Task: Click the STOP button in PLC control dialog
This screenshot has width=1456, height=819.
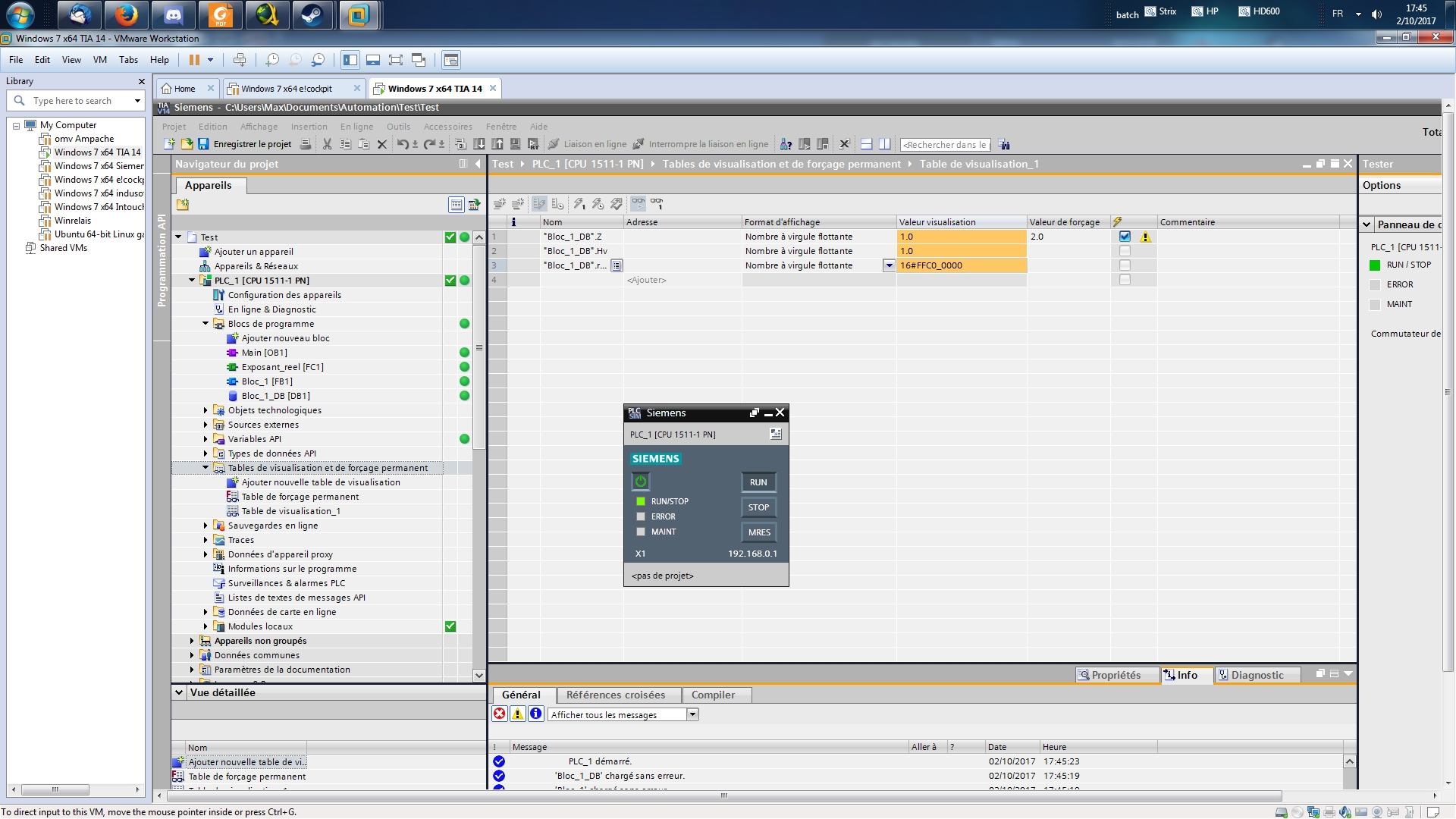Action: point(758,506)
